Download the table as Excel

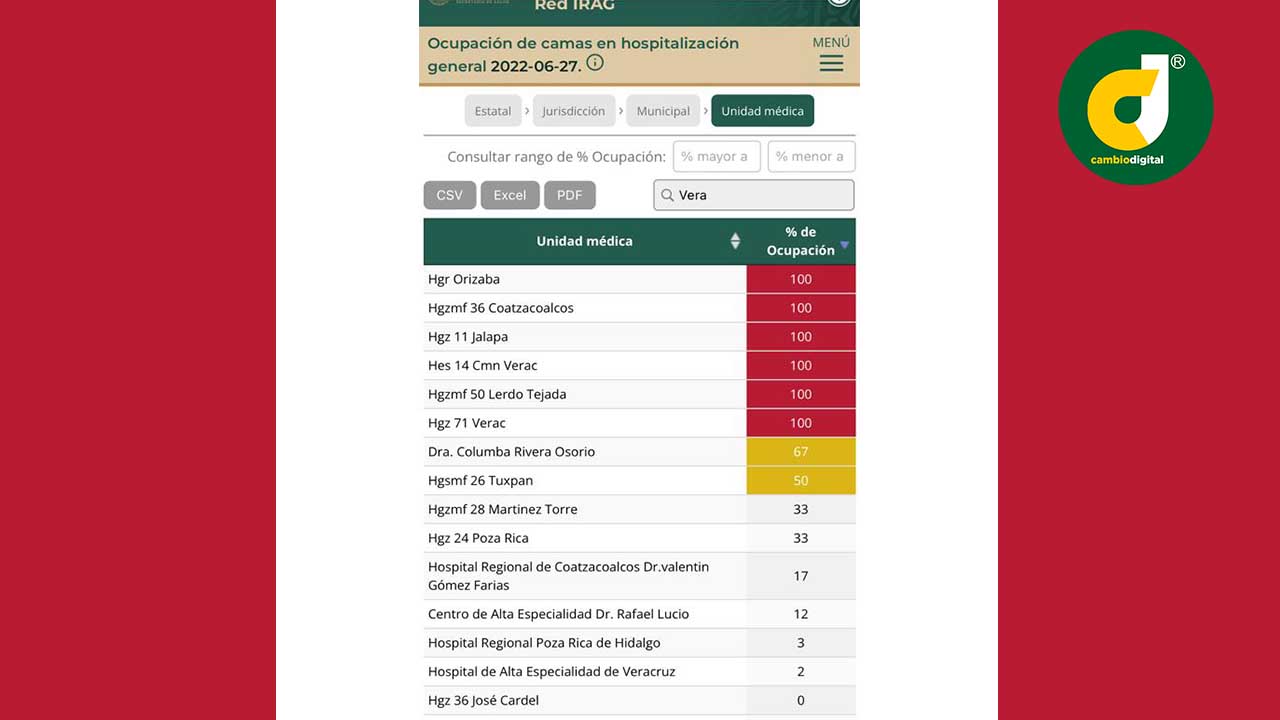coord(509,195)
